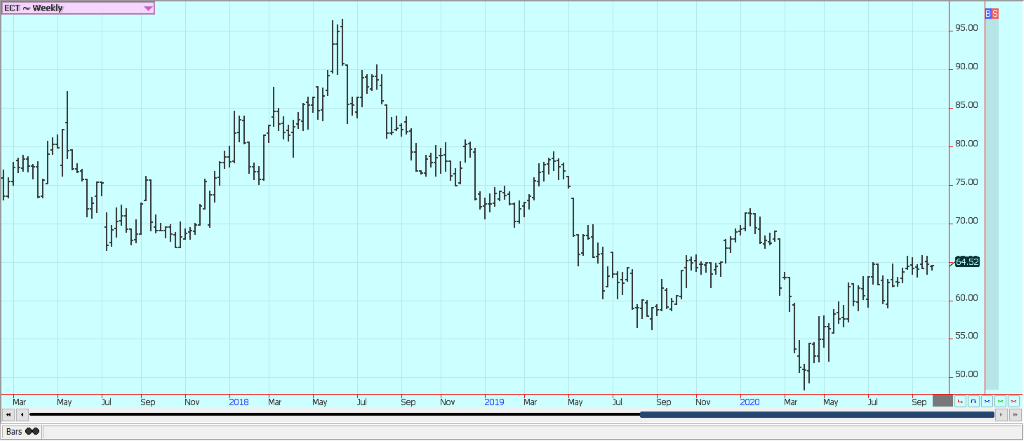Click the 64.52 current price label
Viewport: 1024px width, 441px height.
(x=967, y=261)
